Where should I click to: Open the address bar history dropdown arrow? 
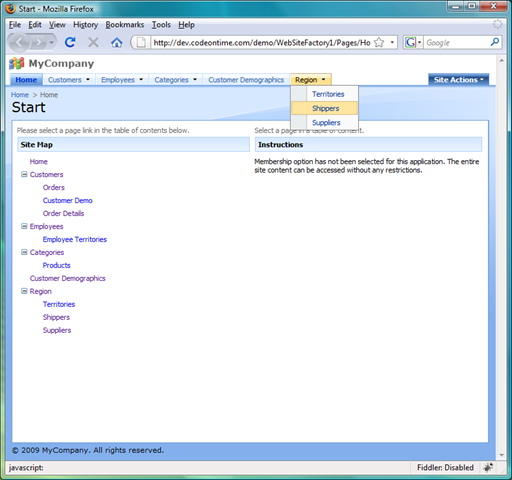[x=392, y=42]
